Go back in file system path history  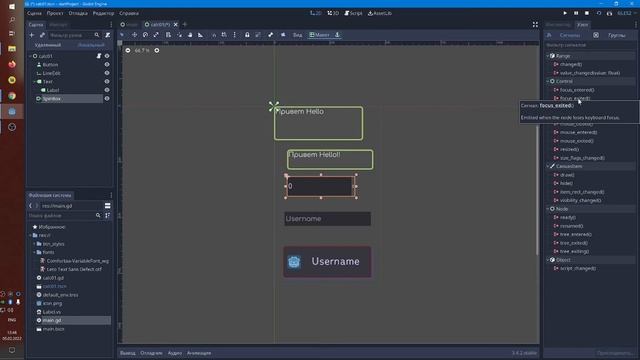coord(31,206)
